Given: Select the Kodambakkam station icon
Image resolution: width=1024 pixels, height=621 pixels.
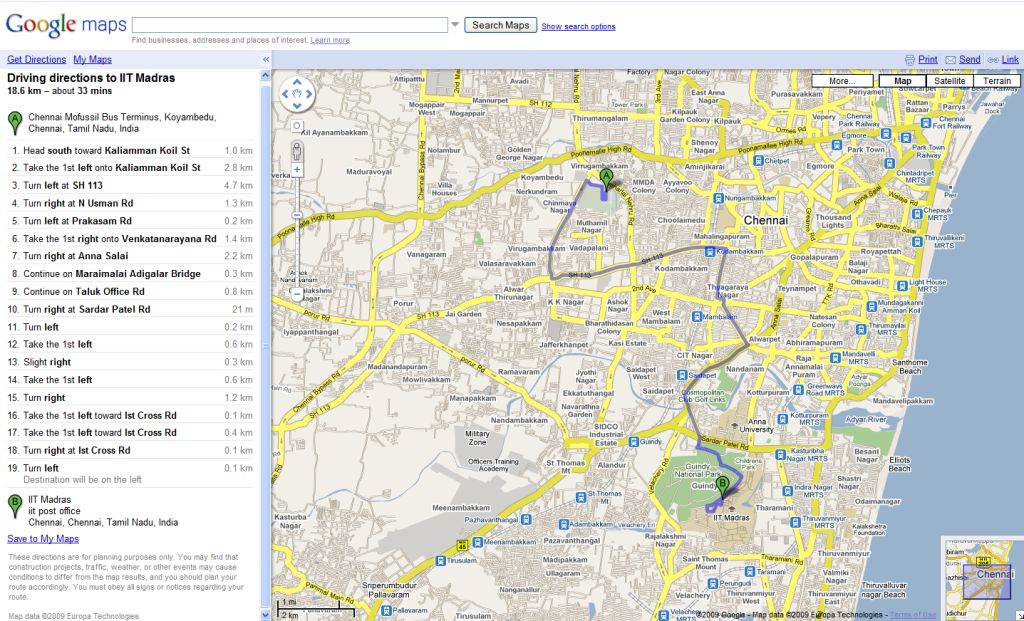Looking at the screenshot, I should tap(709, 251).
